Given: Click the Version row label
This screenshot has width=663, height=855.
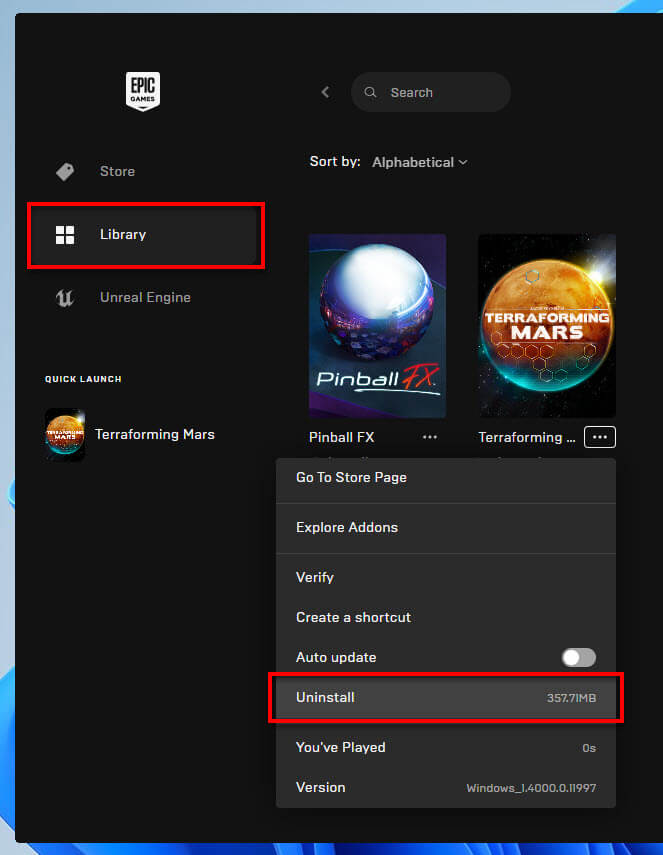Looking at the screenshot, I should (321, 787).
